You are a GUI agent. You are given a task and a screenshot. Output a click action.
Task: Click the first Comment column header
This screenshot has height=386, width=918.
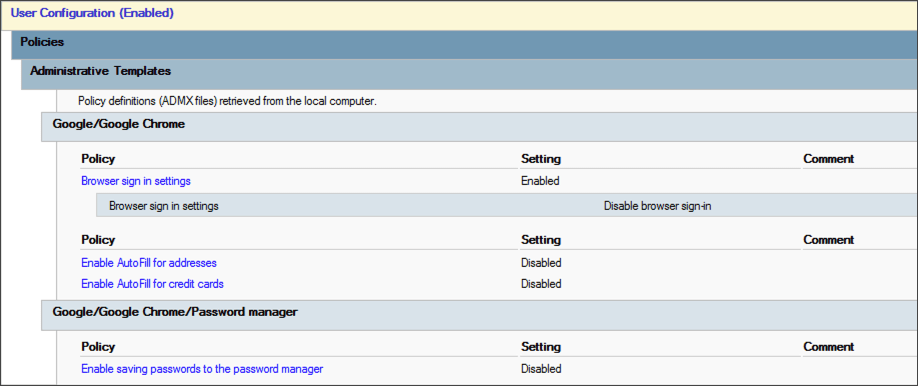click(x=829, y=159)
